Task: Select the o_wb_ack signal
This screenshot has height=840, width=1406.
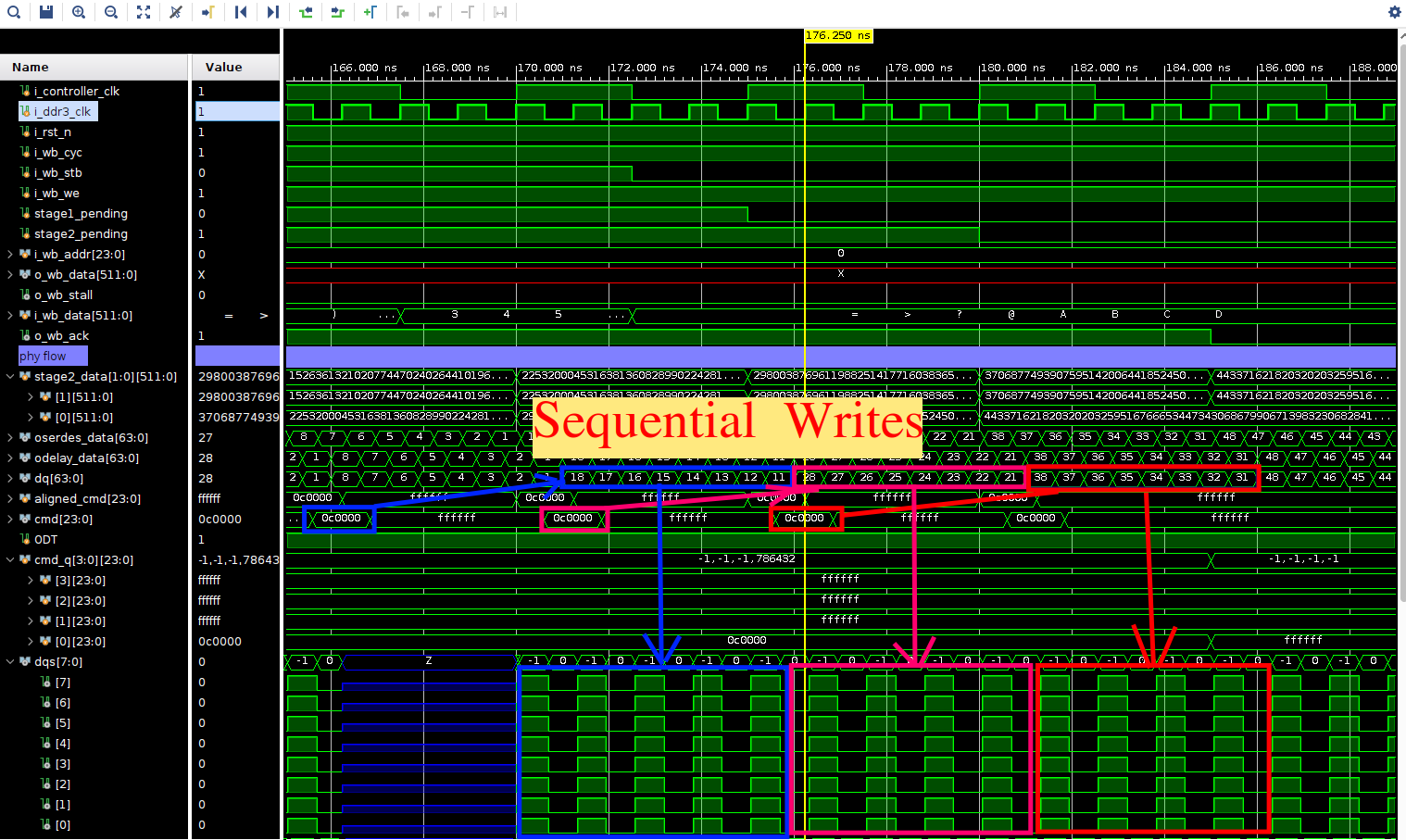Action: tap(62, 335)
